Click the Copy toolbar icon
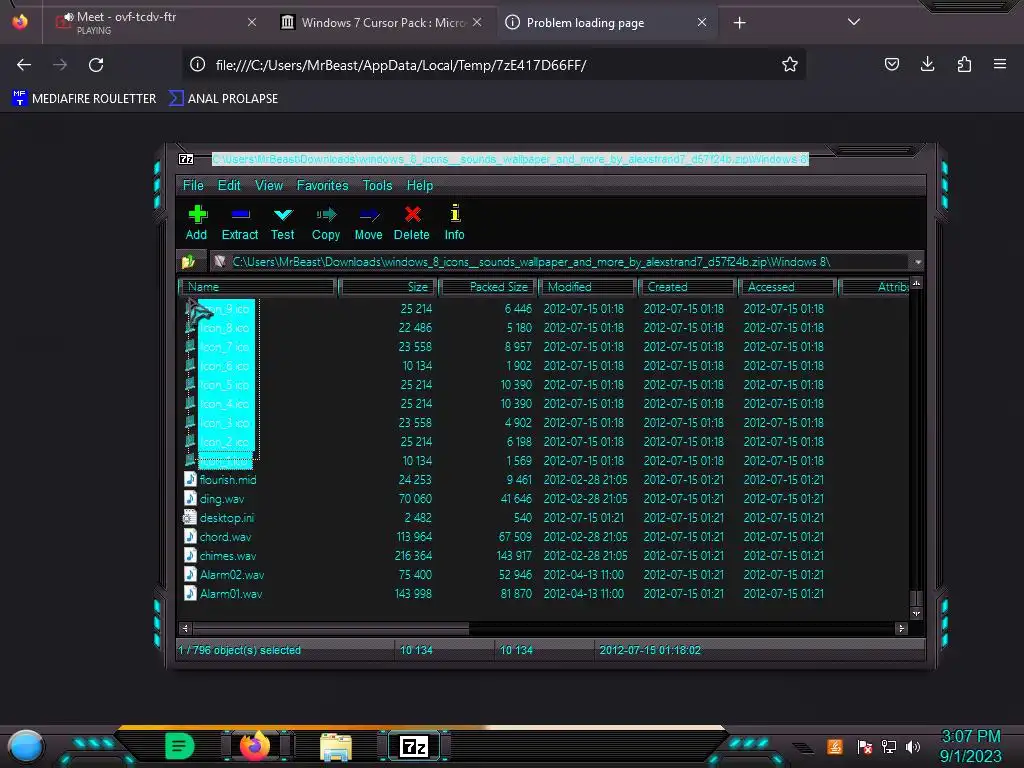 326,223
